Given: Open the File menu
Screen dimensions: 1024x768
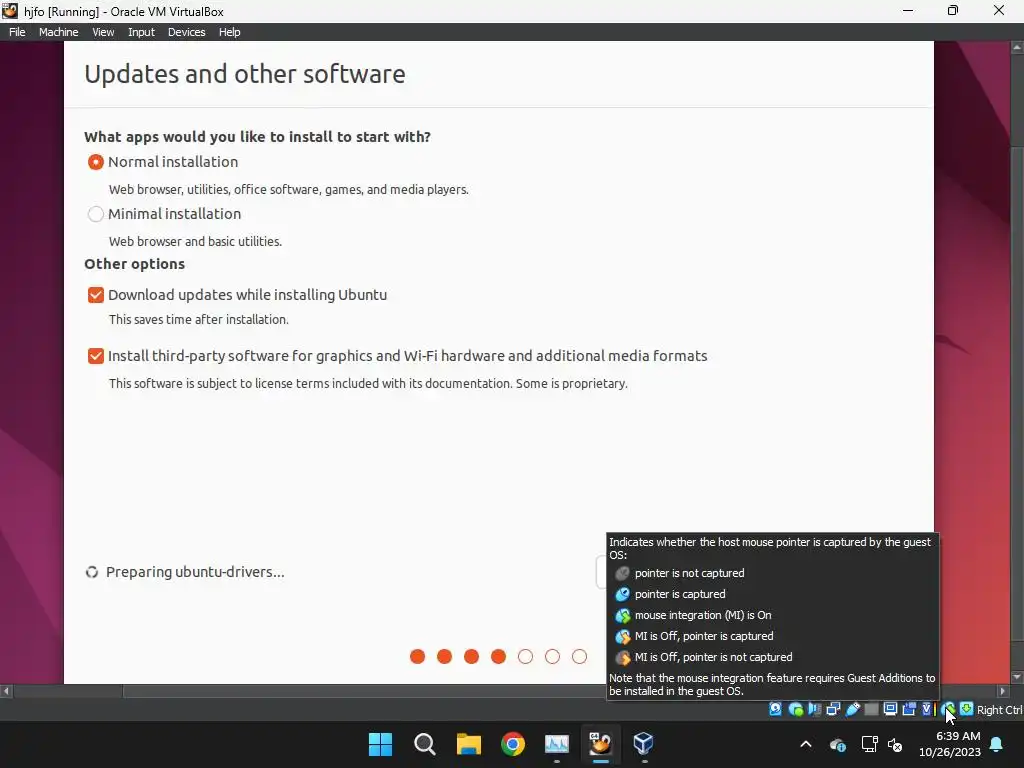Looking at the screenshot, I should click(x=17, y=32).
